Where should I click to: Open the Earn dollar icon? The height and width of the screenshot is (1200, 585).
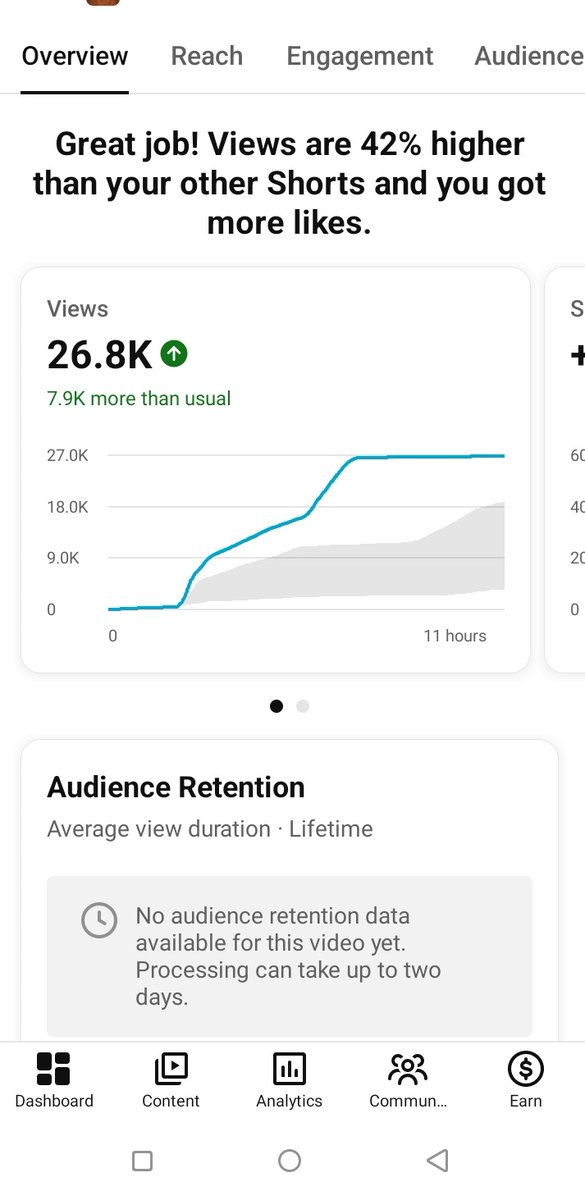pos(525,1069)
